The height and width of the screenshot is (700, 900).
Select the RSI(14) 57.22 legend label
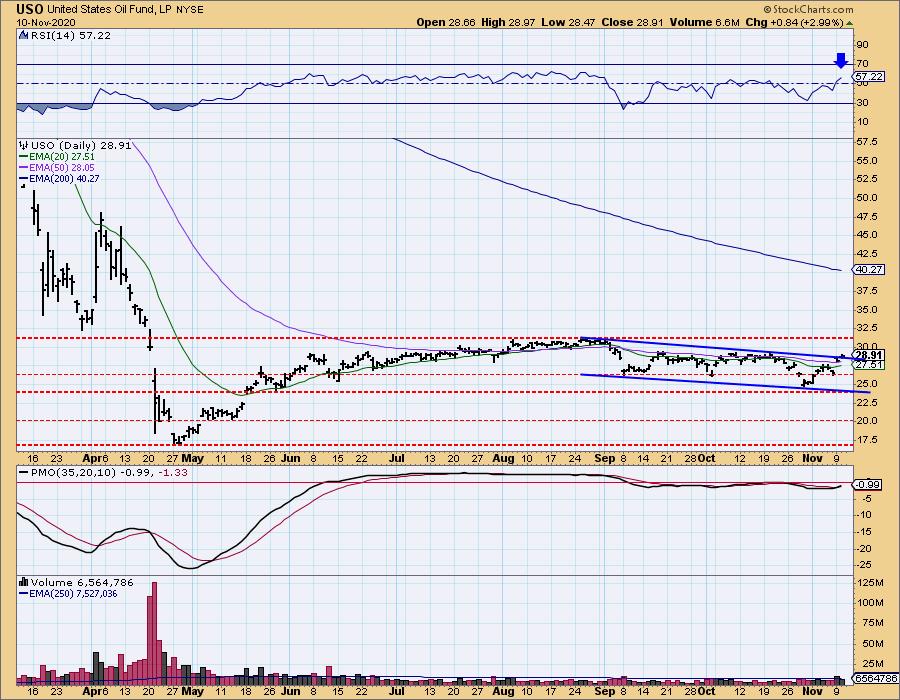(70, 35)
